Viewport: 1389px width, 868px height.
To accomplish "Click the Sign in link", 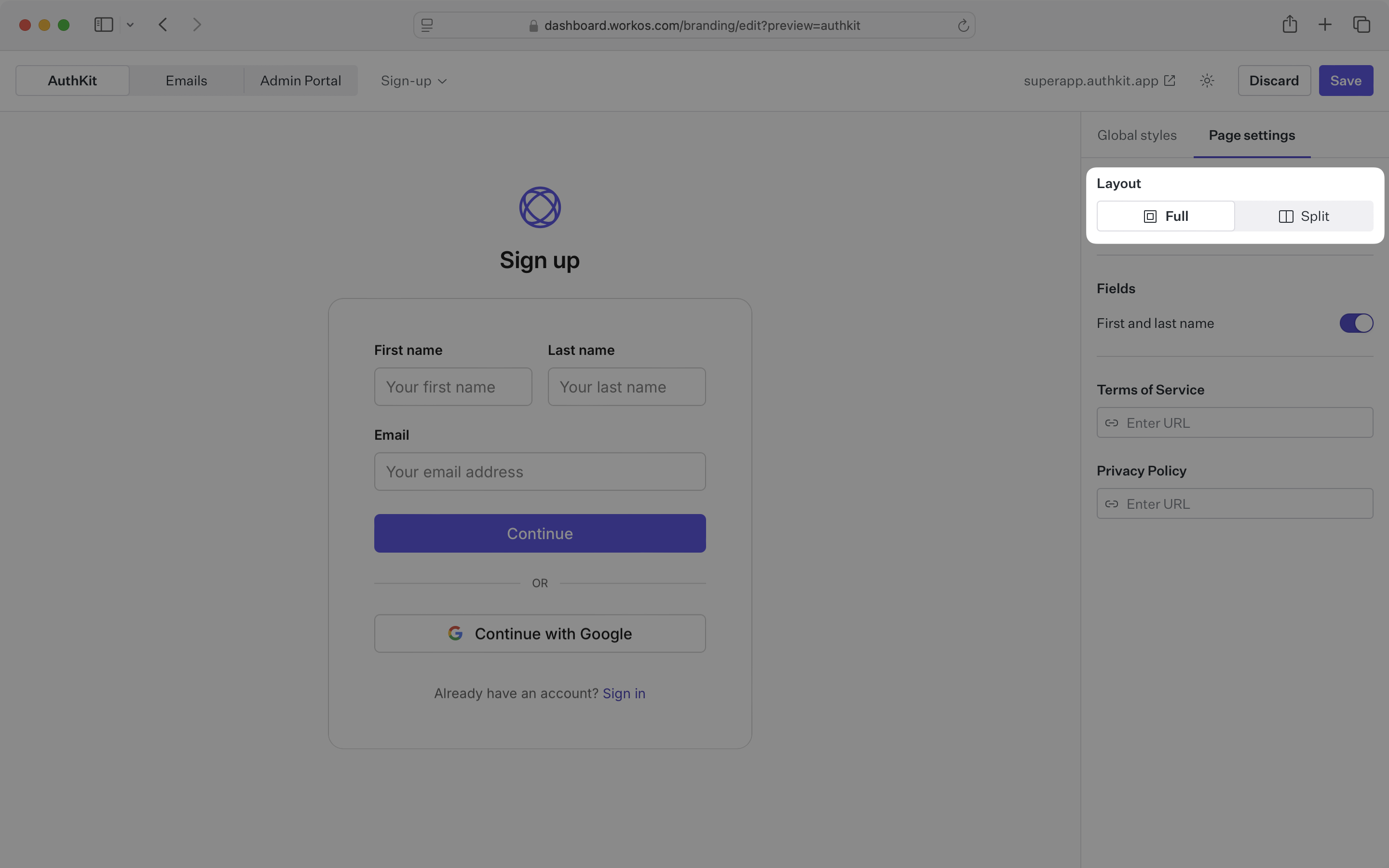I will coord(624,693).
